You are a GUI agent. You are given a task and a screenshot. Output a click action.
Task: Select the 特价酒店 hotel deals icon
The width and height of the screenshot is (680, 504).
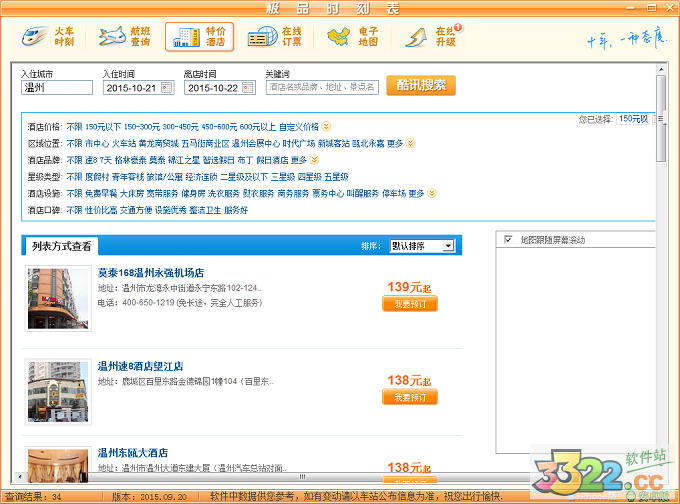click(199, 37)
